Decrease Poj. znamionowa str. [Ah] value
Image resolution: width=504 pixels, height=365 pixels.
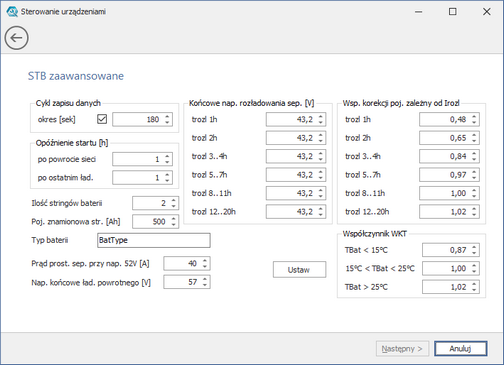(x=174, y=225)
